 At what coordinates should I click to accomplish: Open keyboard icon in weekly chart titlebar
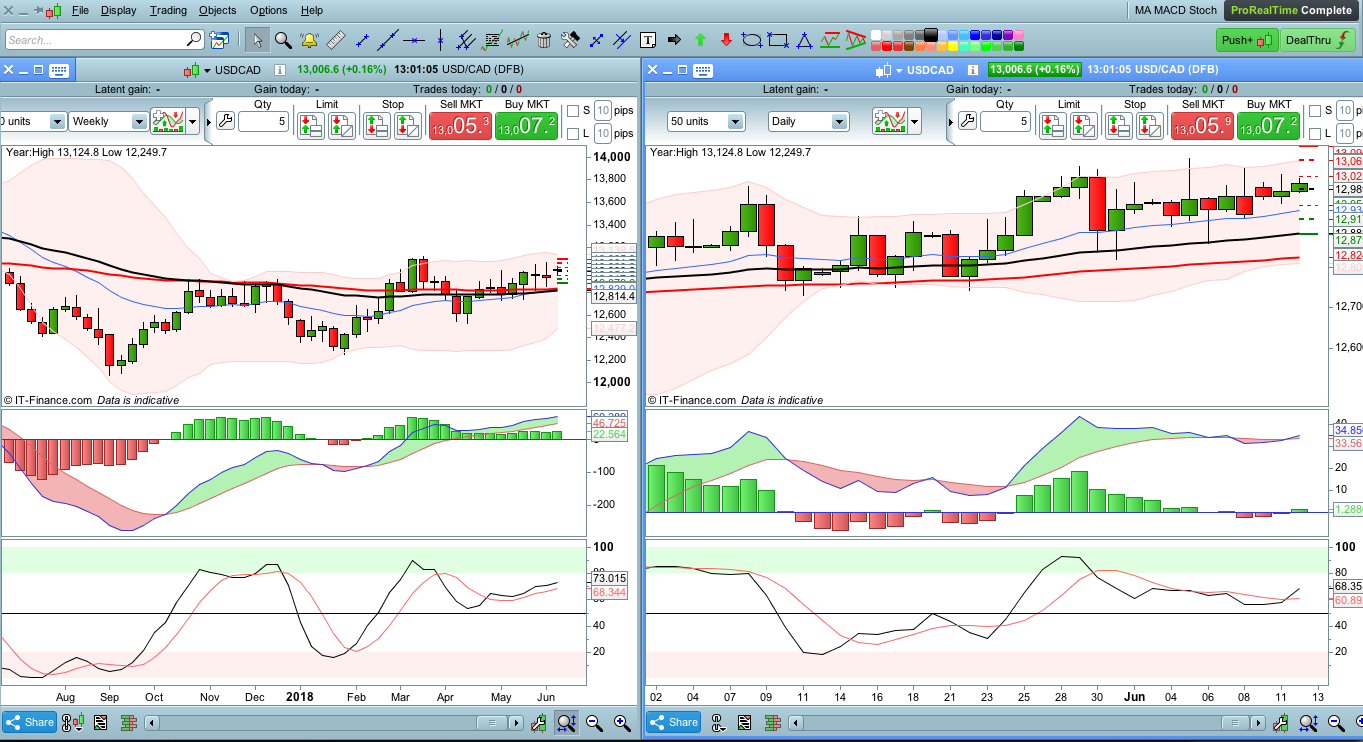click(x=58, y=70)
